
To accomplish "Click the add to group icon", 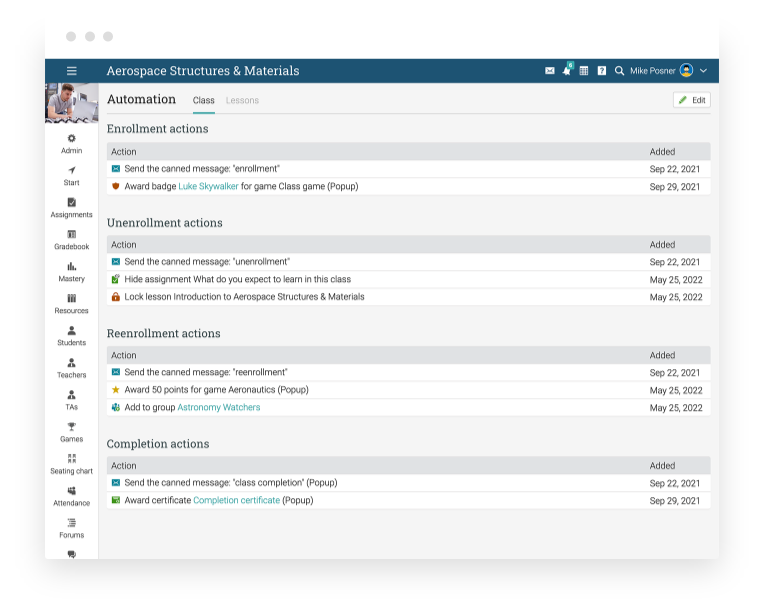I will (115, 407).
